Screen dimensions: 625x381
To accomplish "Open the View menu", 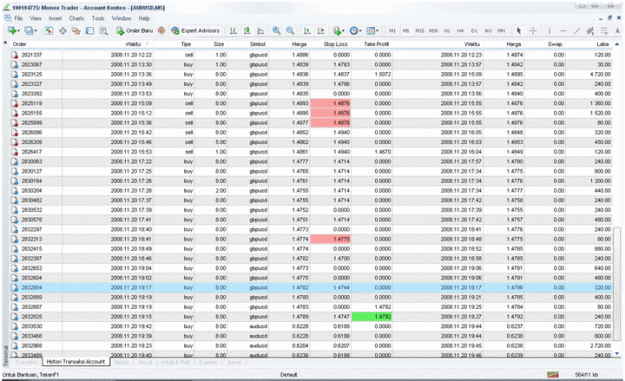I will click(x=35, y=18).
